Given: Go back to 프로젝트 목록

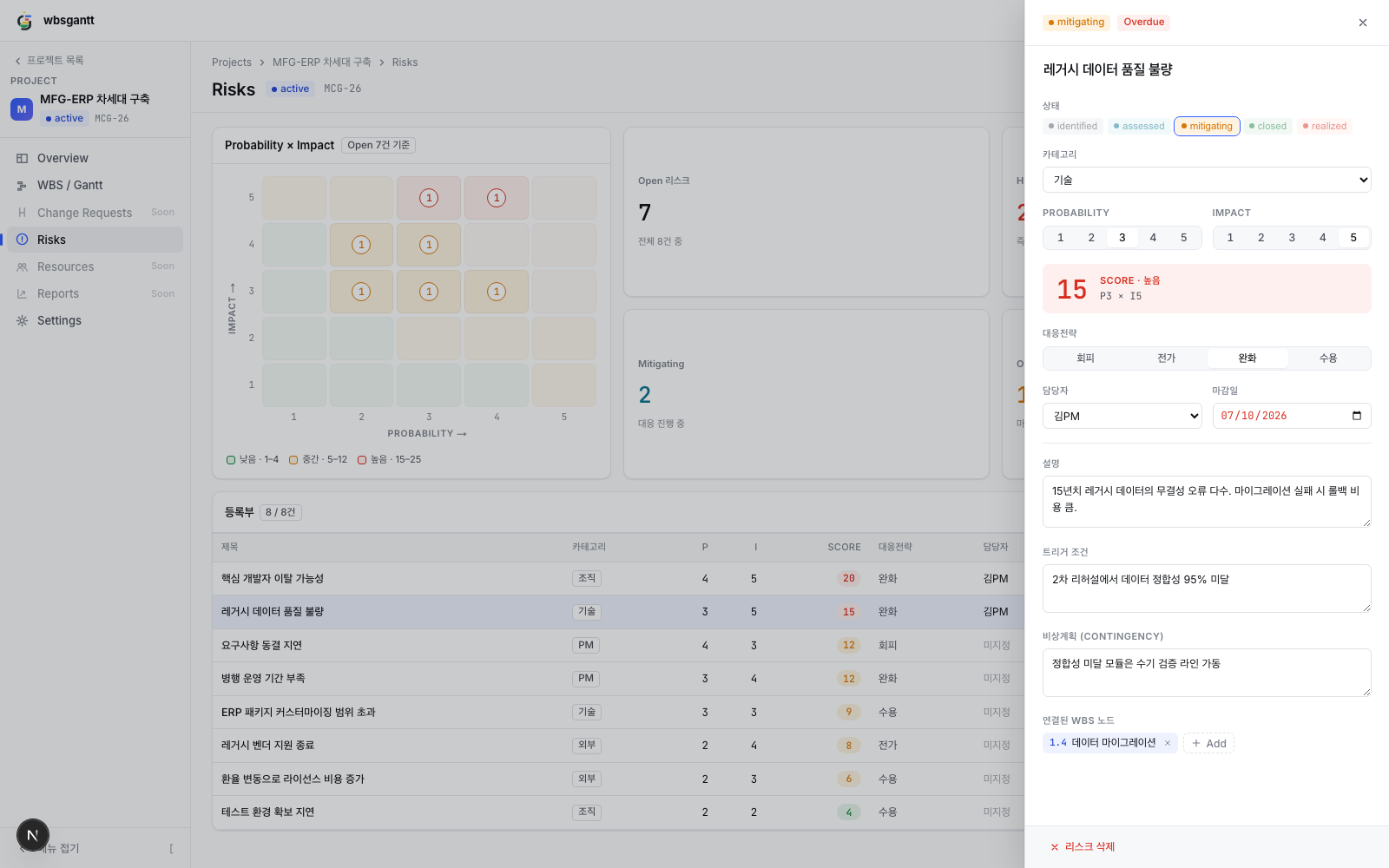Looking at the screenshot, I should pyautogui.click(x=49, y=60).
